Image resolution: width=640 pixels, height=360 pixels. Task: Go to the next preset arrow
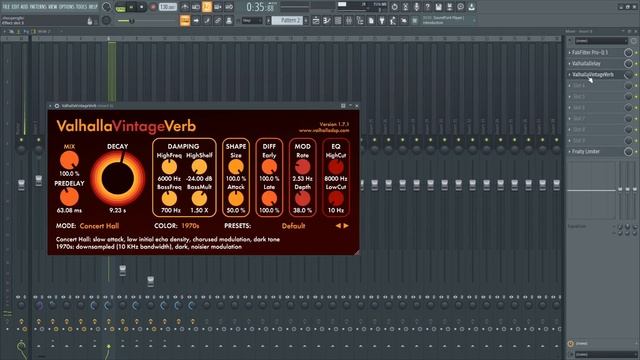tap(346, 226)
